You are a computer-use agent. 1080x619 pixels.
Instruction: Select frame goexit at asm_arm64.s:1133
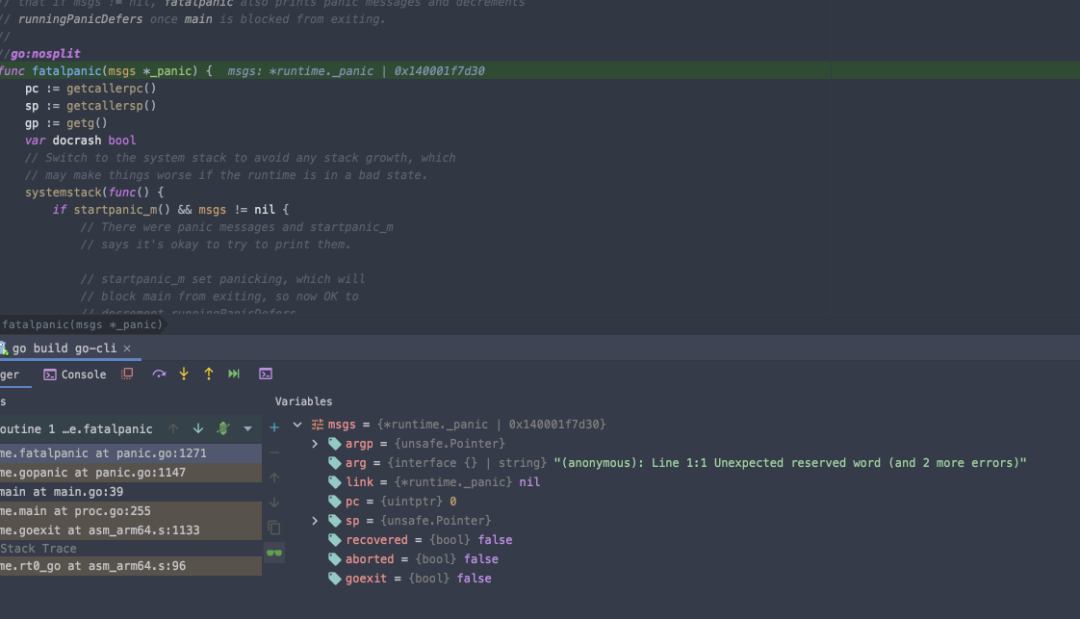click(x=131, y=531)
